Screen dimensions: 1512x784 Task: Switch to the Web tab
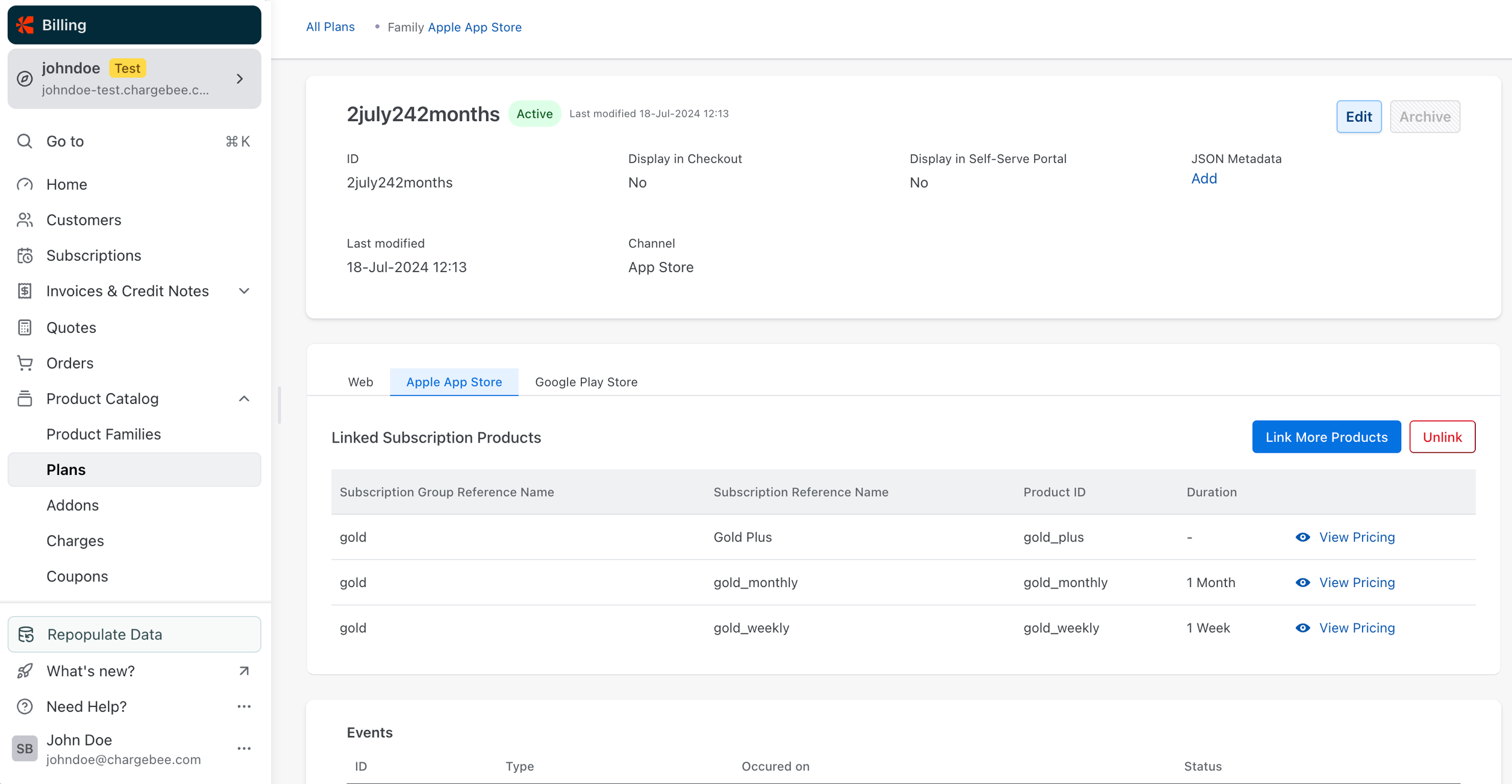[x=360, y=382]
